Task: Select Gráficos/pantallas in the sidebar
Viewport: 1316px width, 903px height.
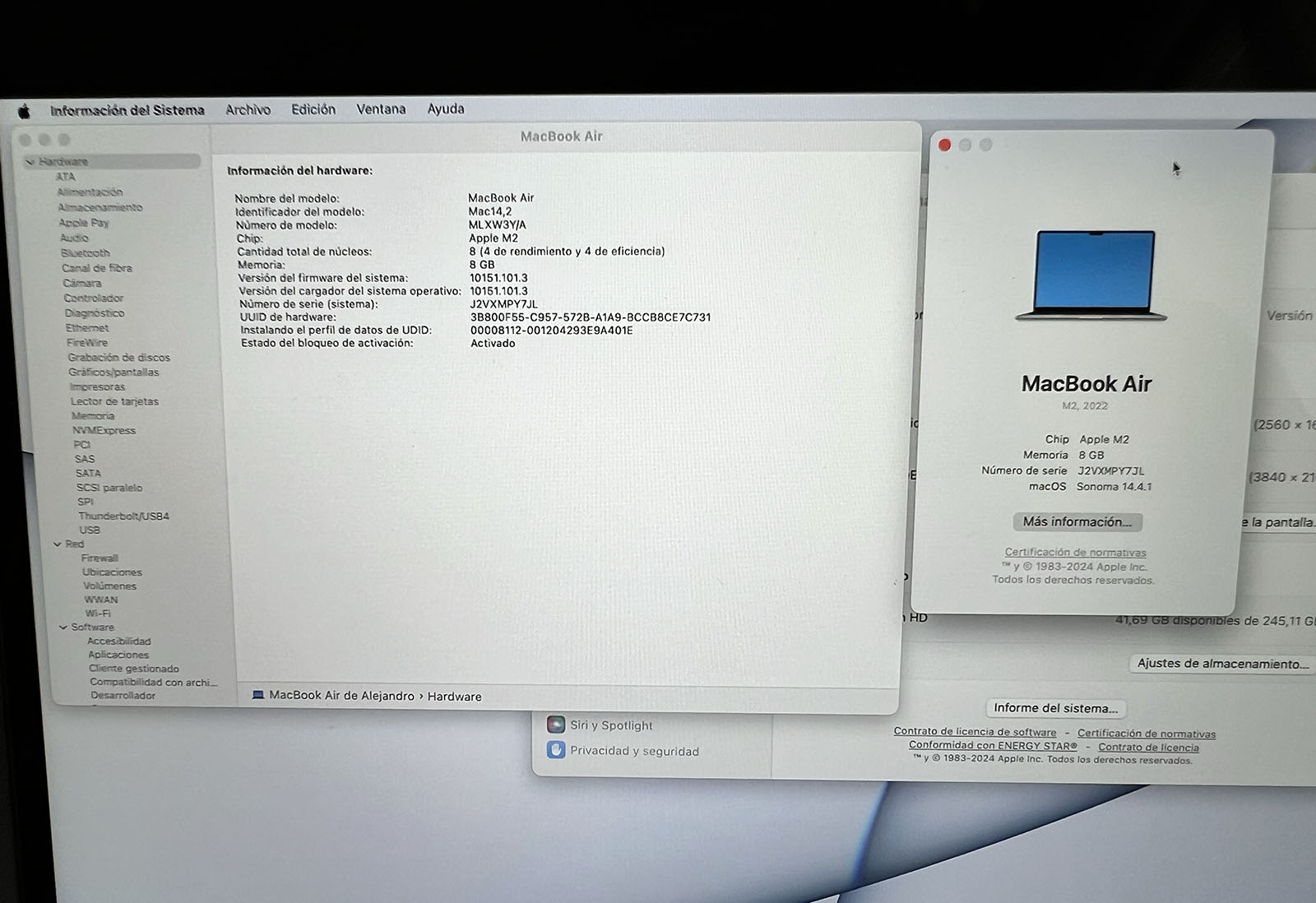Action: pyautogui.click(x=114, y=373)
